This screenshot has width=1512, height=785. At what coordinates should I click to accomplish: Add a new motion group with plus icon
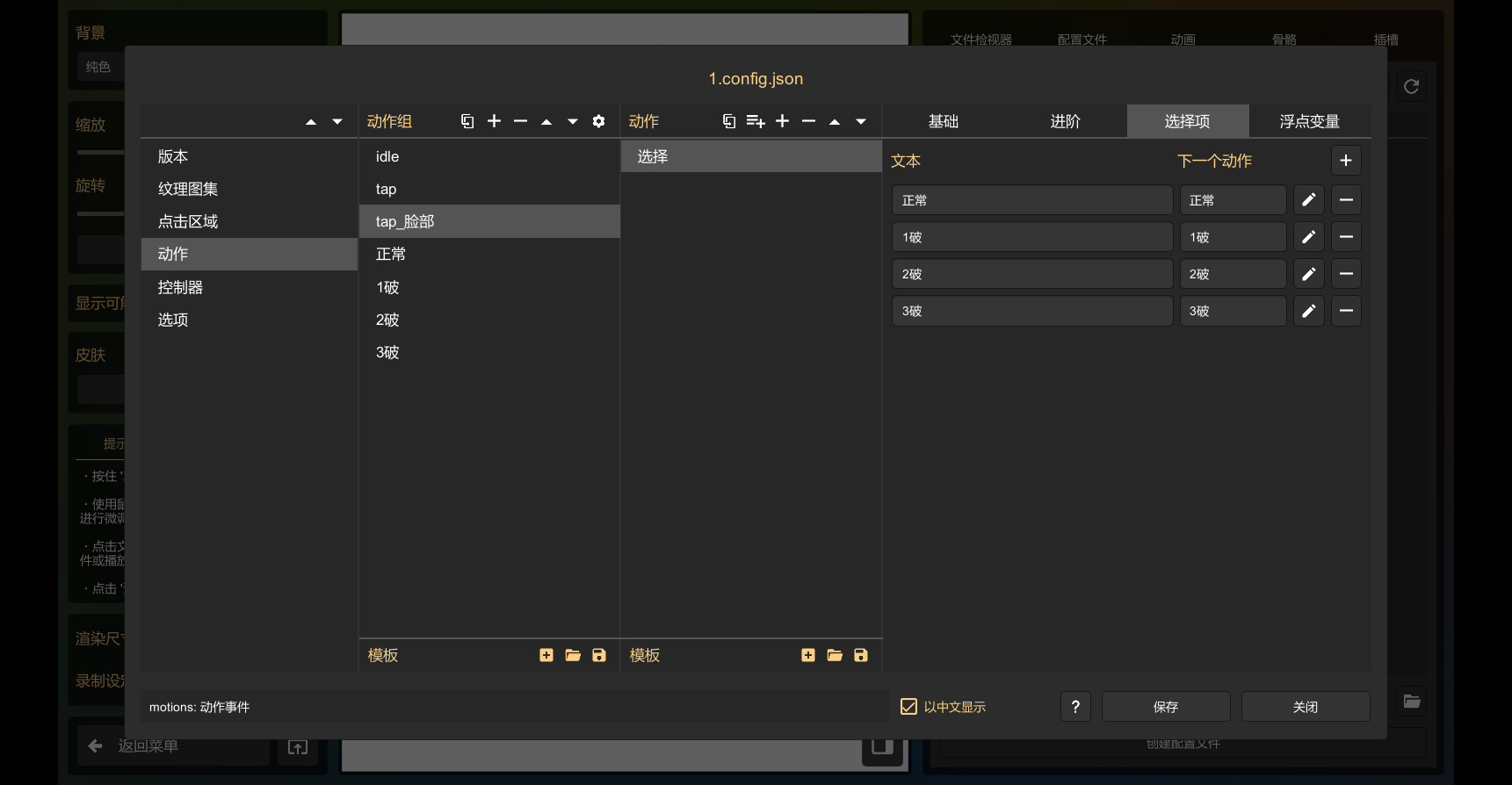pyautogui.click(x=494, y=121)
